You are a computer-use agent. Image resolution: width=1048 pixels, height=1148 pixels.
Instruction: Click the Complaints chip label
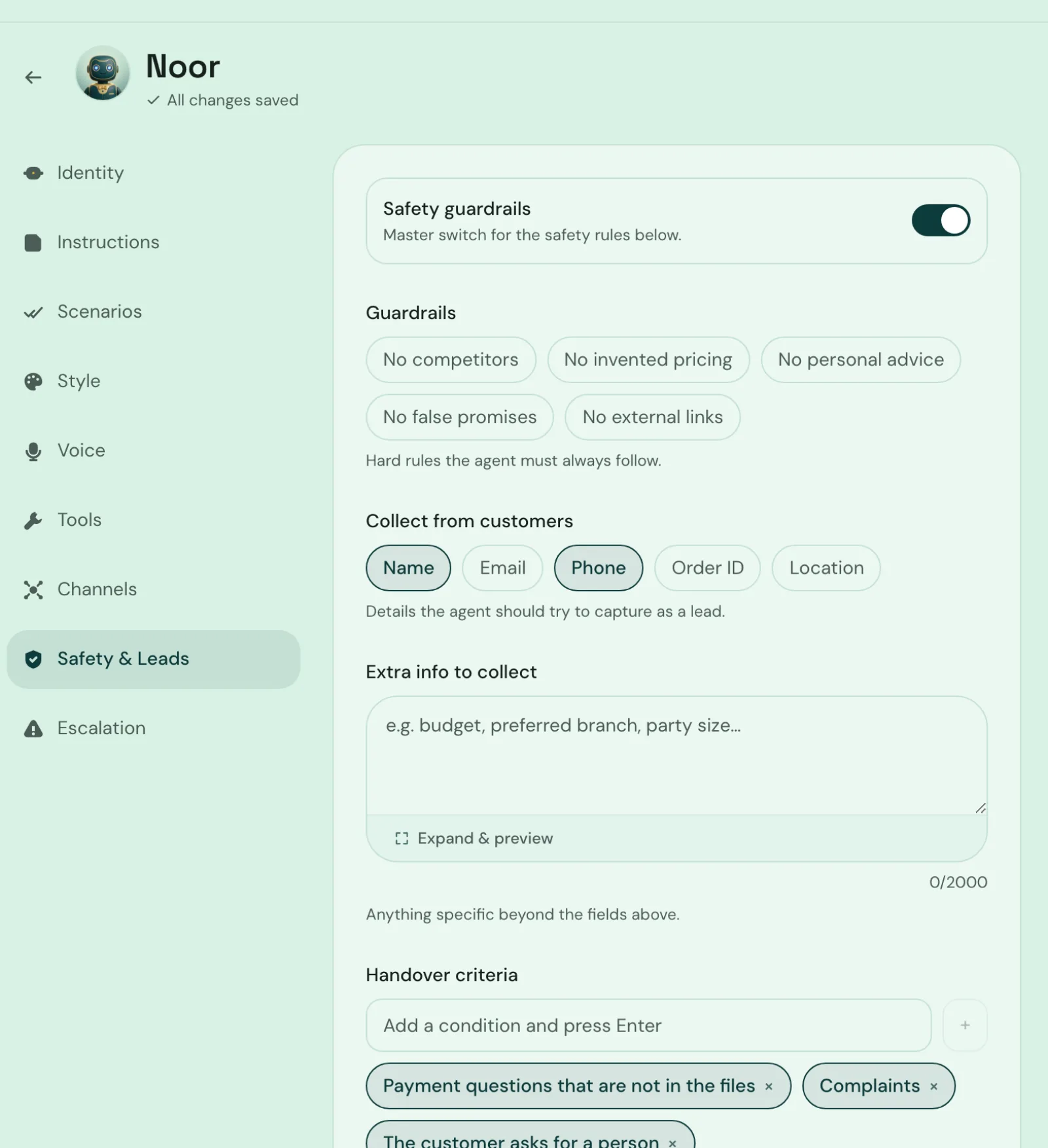[x=869, y=1086]
